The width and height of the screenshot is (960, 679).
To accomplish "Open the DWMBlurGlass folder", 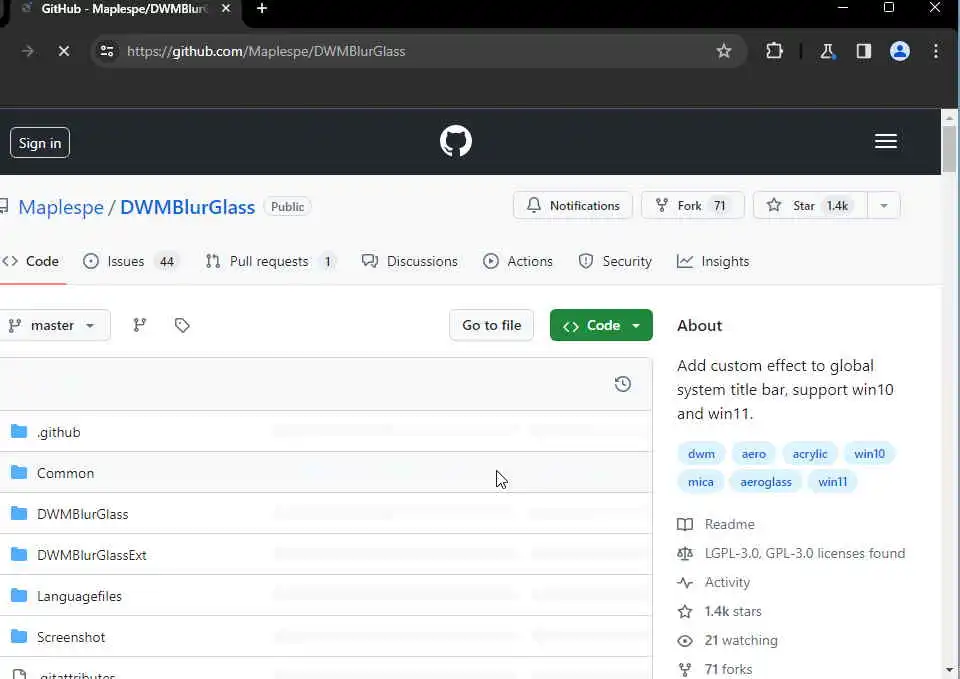I will [x=83, y=514].
